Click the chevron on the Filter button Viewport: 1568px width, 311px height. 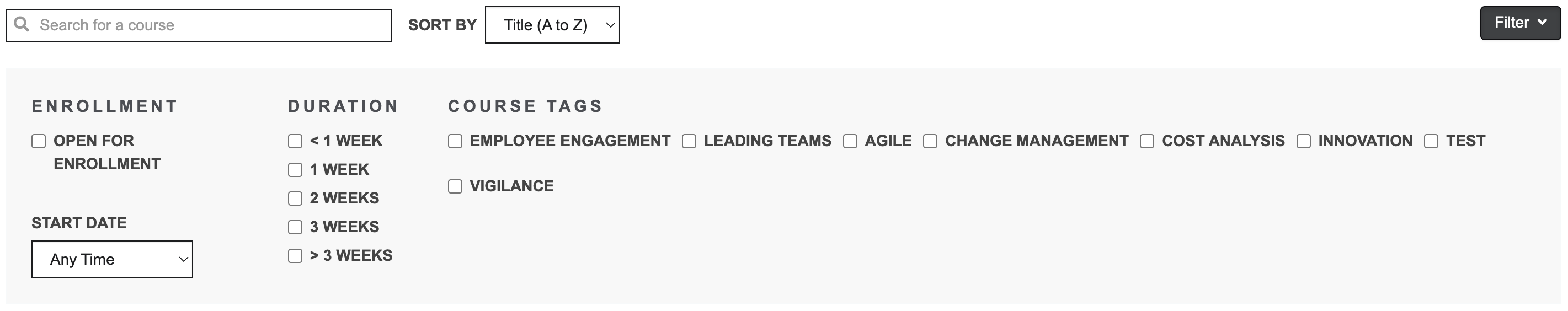coord(1543,23)
